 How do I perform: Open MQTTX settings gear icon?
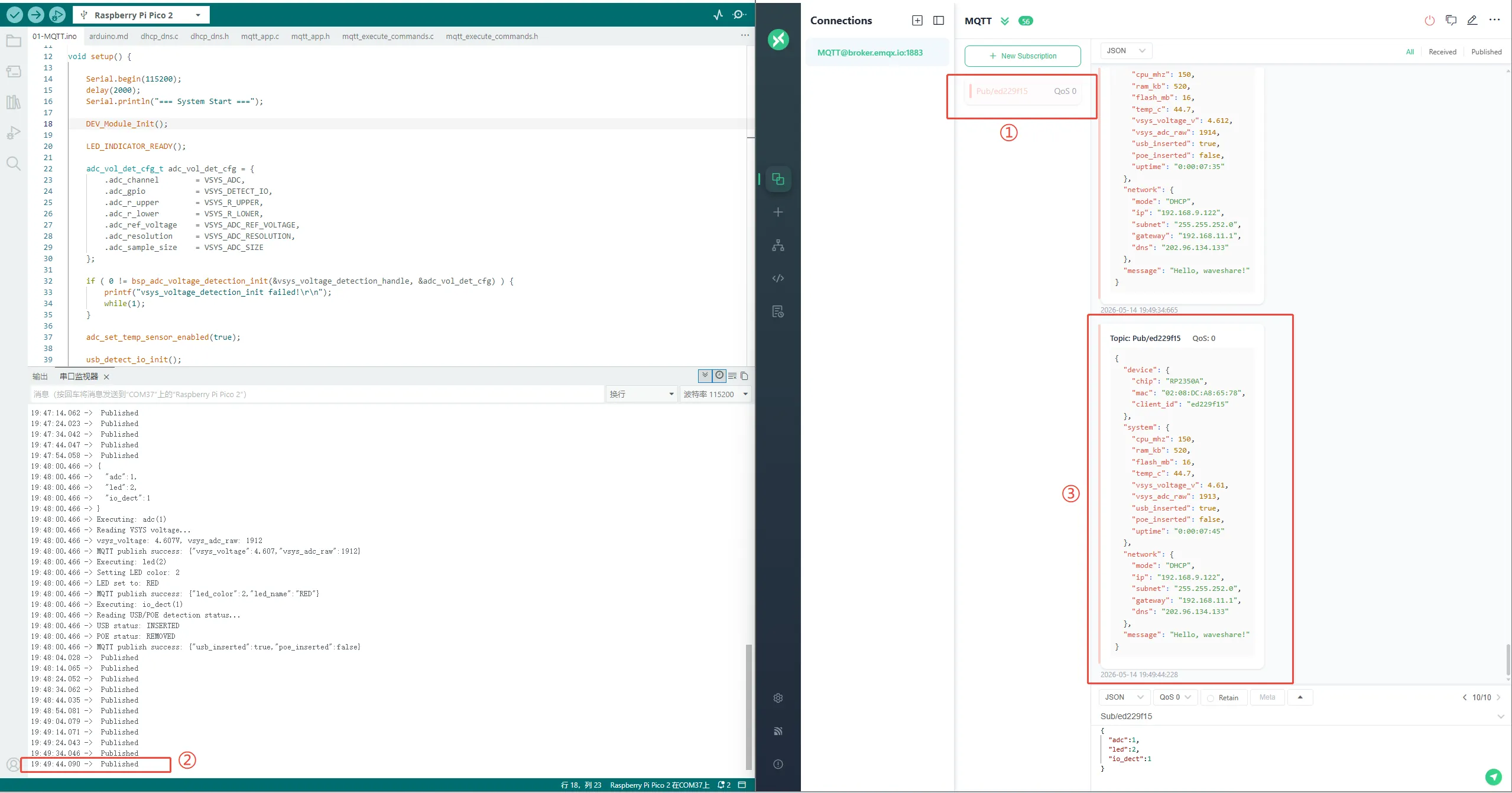point(778,698)
